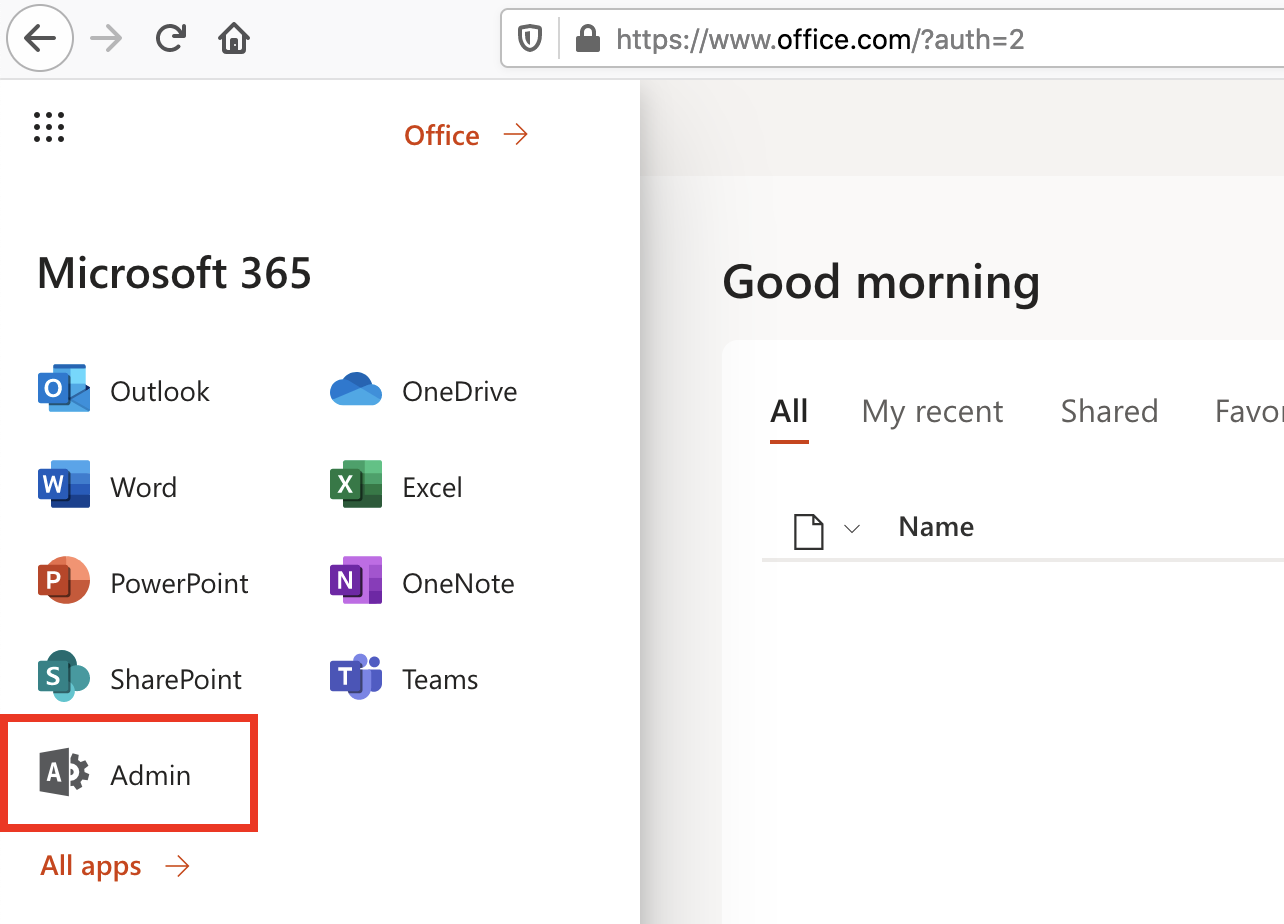
Task: Open the SharePoint app icon
Action: point(64,678)
